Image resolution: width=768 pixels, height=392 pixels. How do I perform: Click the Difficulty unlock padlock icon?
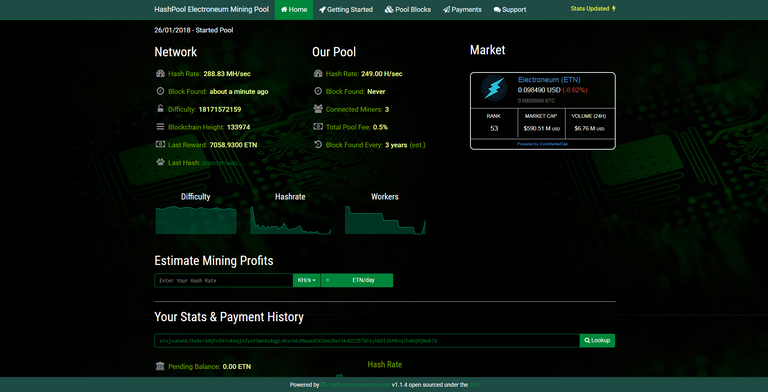[x=160, y=109]
